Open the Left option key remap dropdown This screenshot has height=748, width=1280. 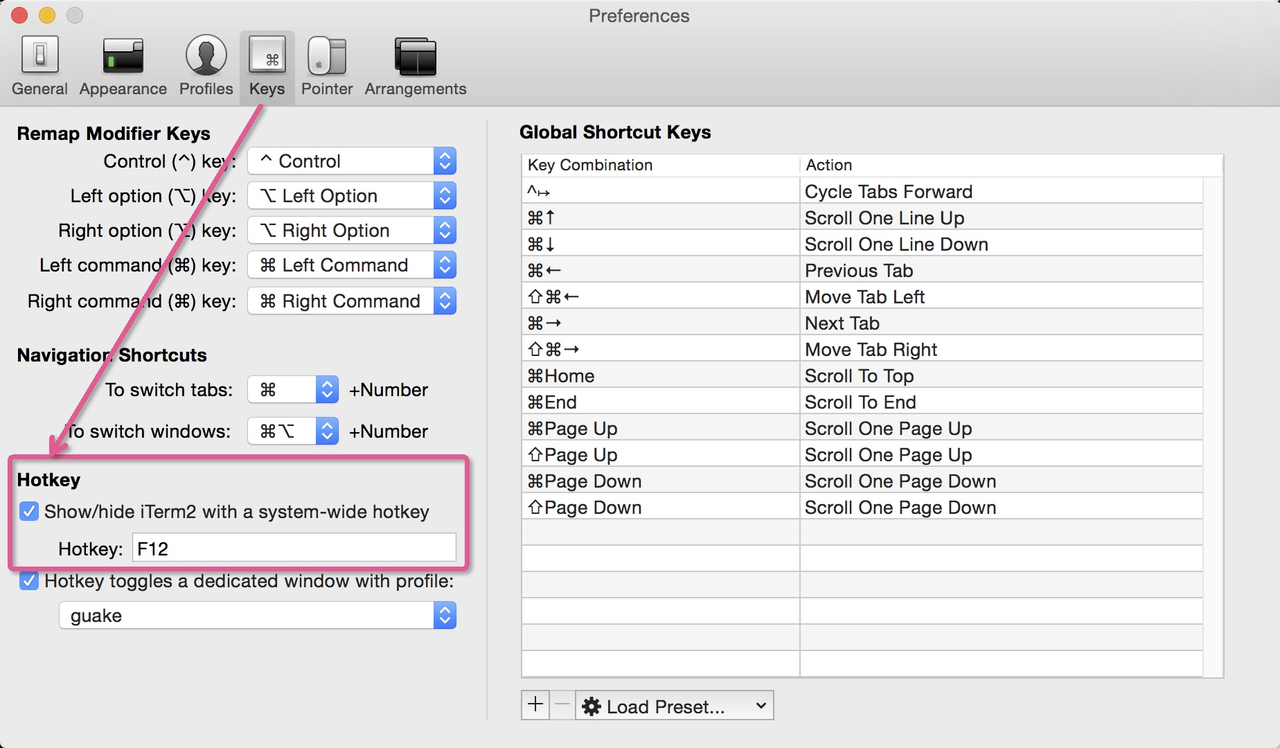click(x=352, y=196)
